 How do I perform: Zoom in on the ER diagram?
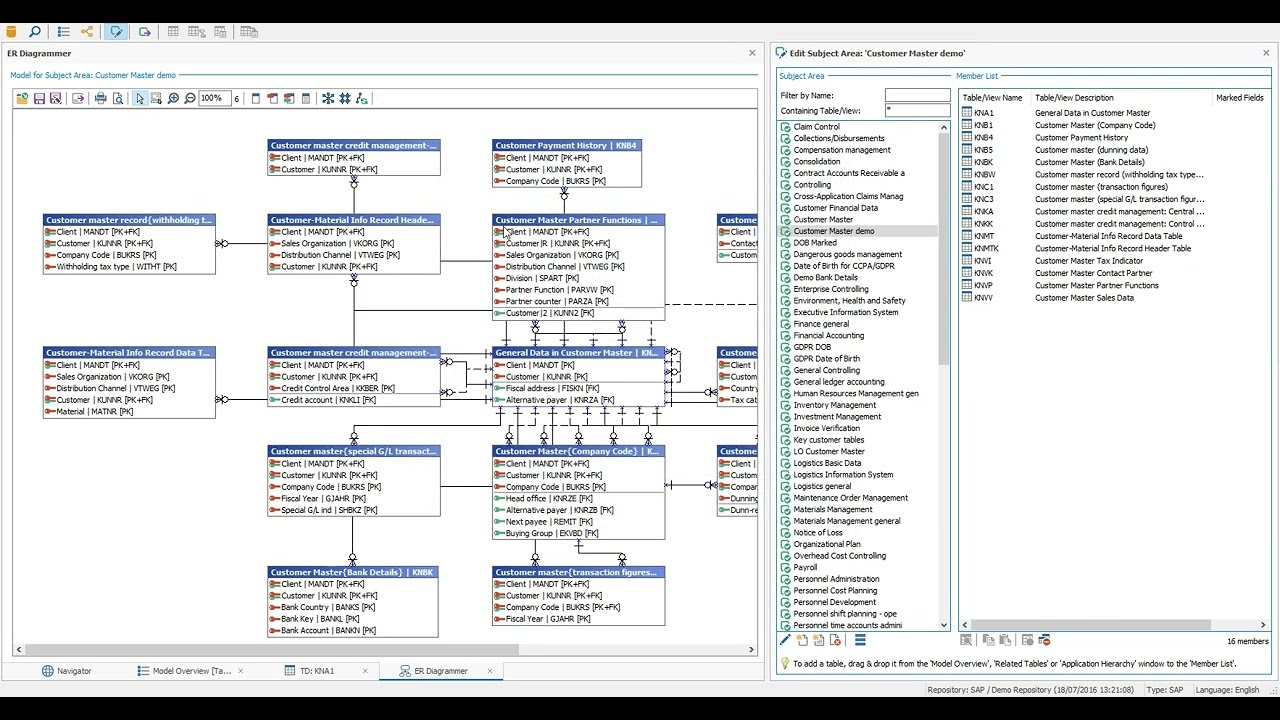click(173, 99)
